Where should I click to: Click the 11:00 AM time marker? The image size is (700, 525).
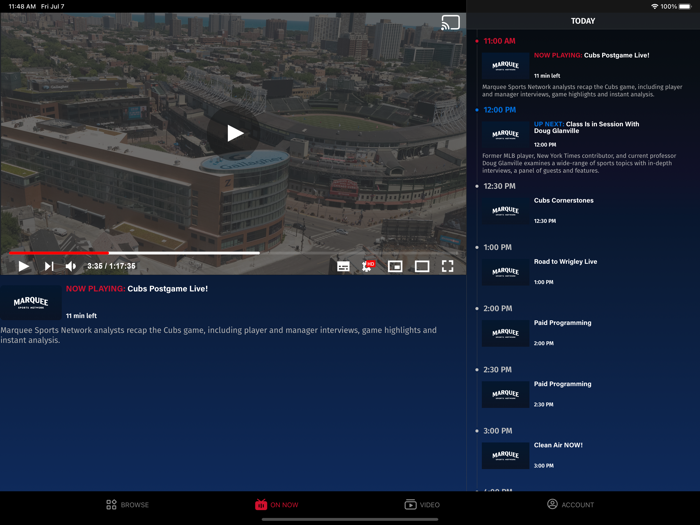click(499, 41)
